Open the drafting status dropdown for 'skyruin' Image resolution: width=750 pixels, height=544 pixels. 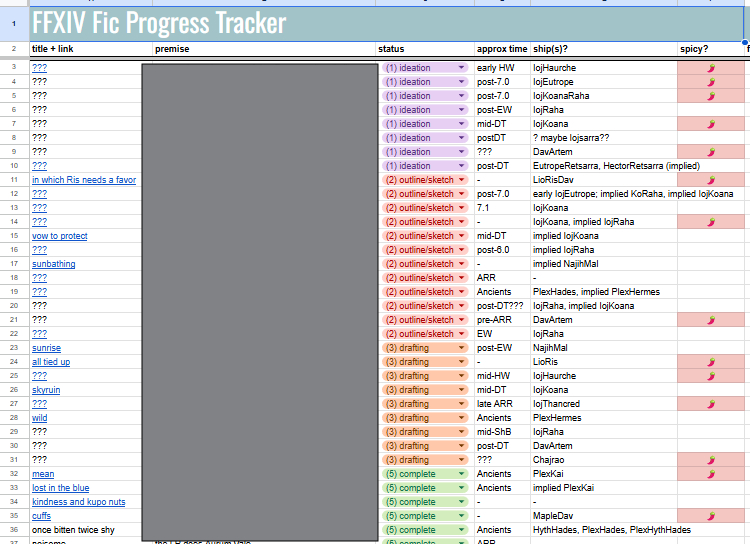461,390
